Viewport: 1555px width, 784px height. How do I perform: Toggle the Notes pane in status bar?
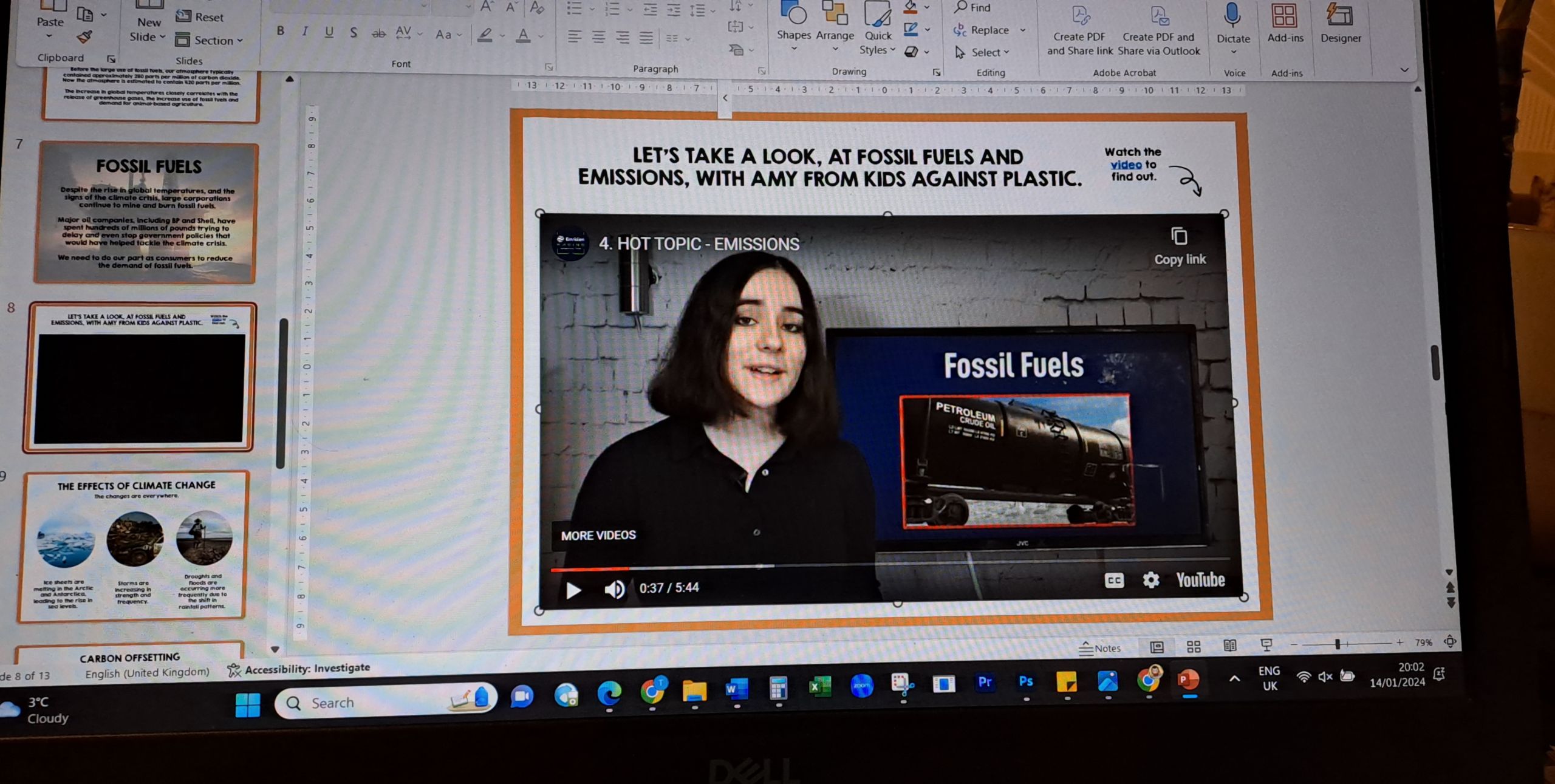(x=1099, y=648)
